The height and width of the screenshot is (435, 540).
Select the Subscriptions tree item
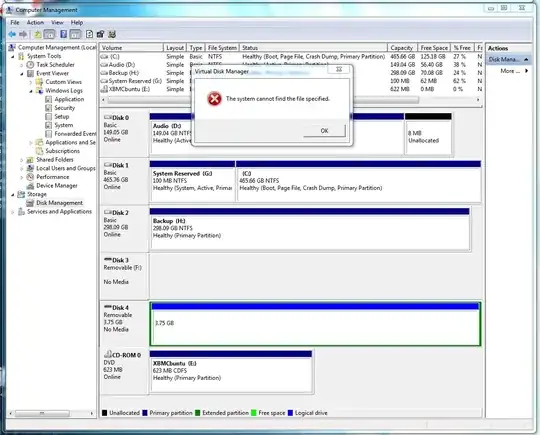click(x=62, y=151)
